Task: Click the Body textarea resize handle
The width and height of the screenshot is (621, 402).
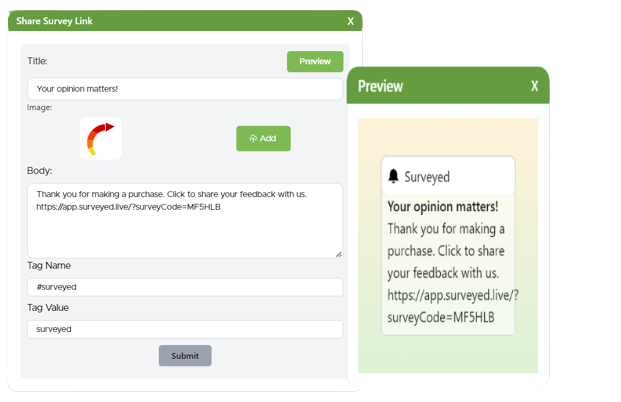Action: tap(338, 253)
